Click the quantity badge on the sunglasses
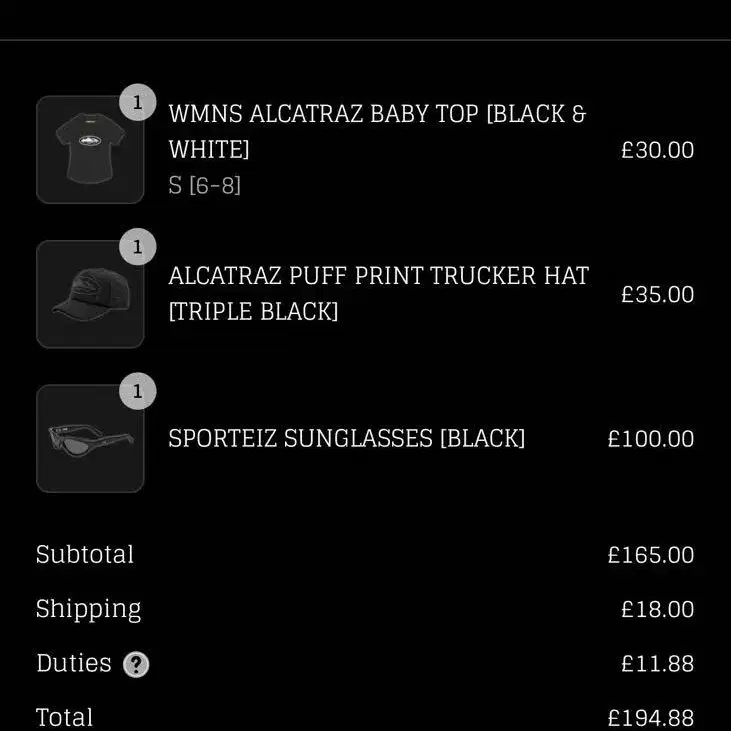The height and width of the screenshot is (731, 731). point(138,391)
